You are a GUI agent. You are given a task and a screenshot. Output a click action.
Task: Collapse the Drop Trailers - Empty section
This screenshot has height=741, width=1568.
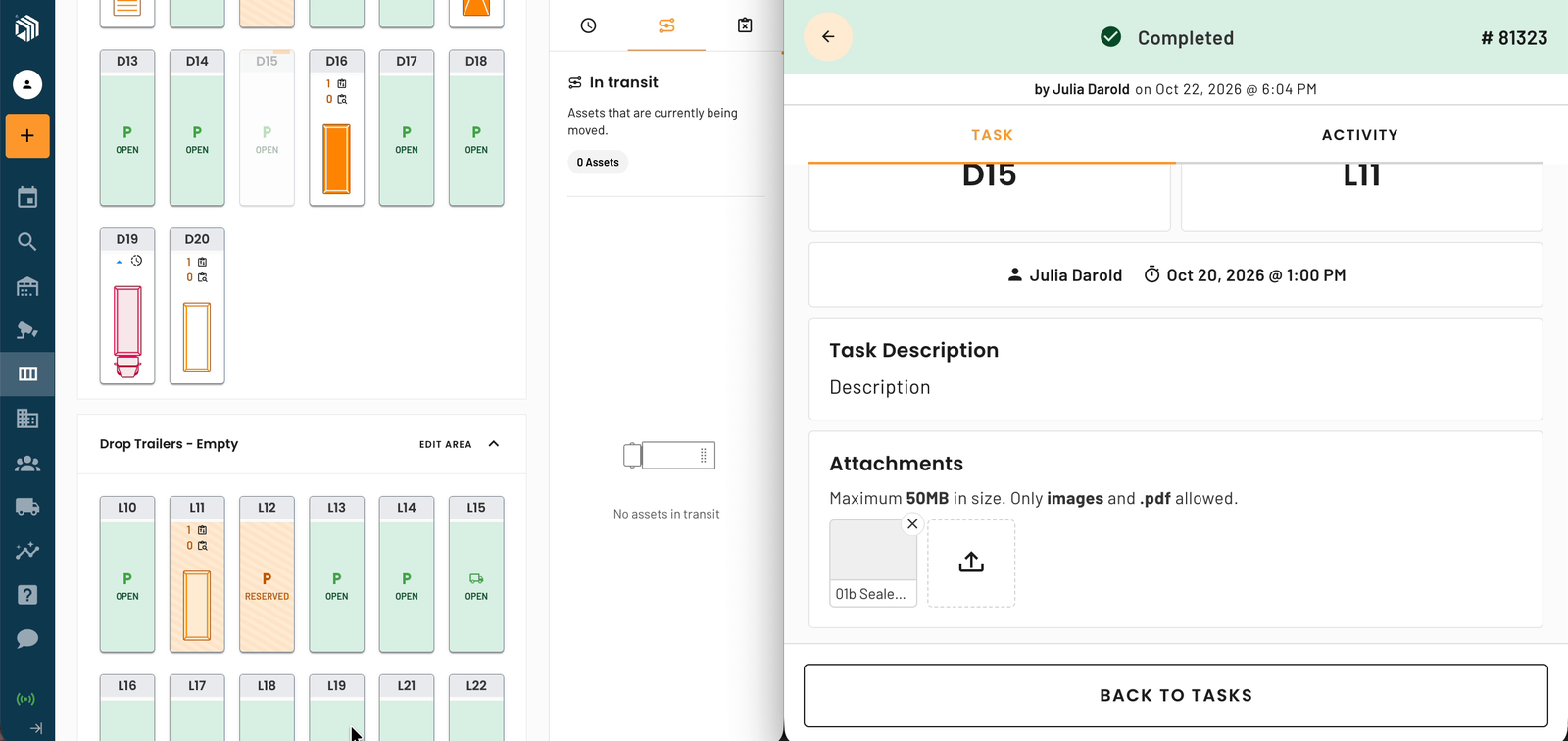494,444
